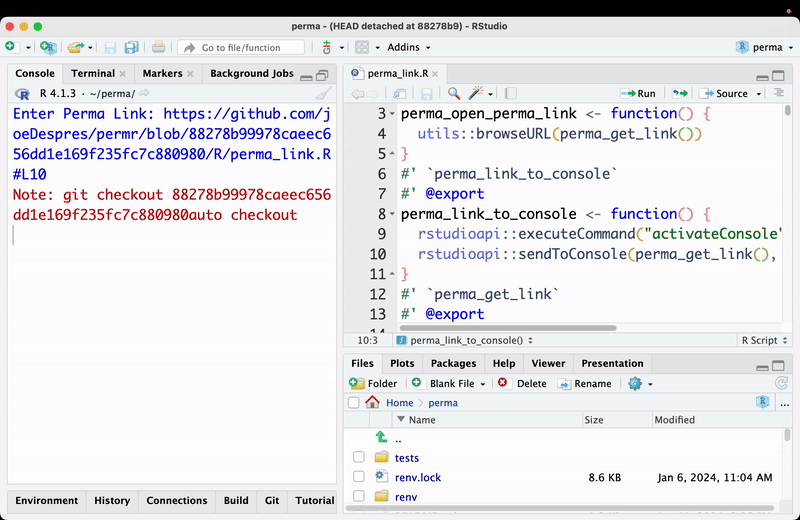This screenshot has height=520, width=800.
Task: Click the document outline icon
Action: click(x=779, y=93)
